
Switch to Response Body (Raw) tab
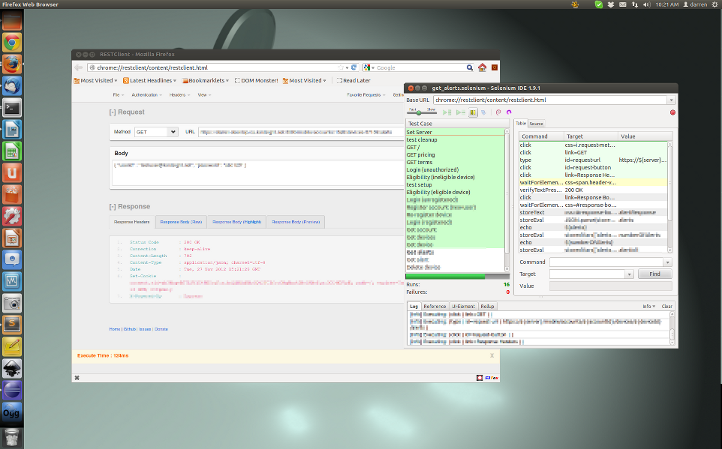[x=181, y=222]
